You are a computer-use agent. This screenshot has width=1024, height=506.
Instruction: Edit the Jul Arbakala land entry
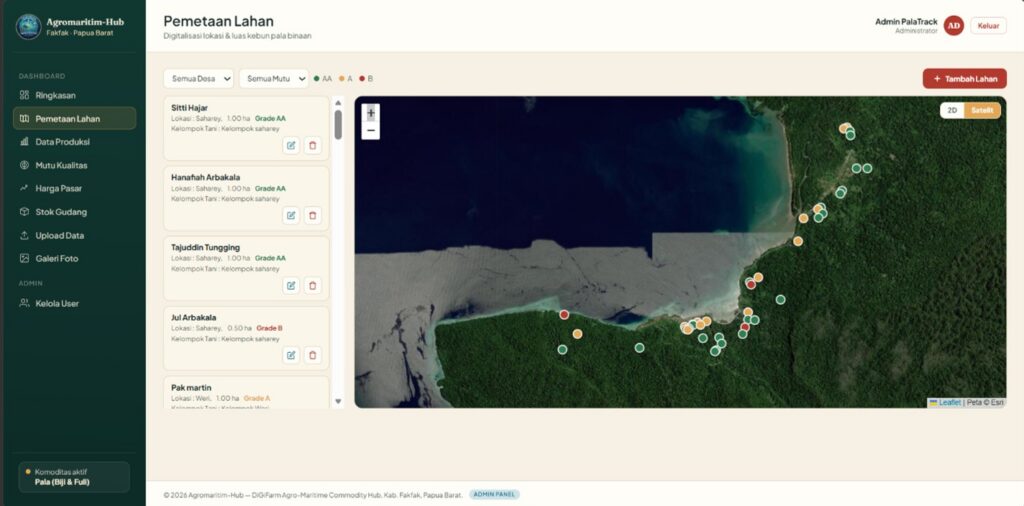[291, 355]
